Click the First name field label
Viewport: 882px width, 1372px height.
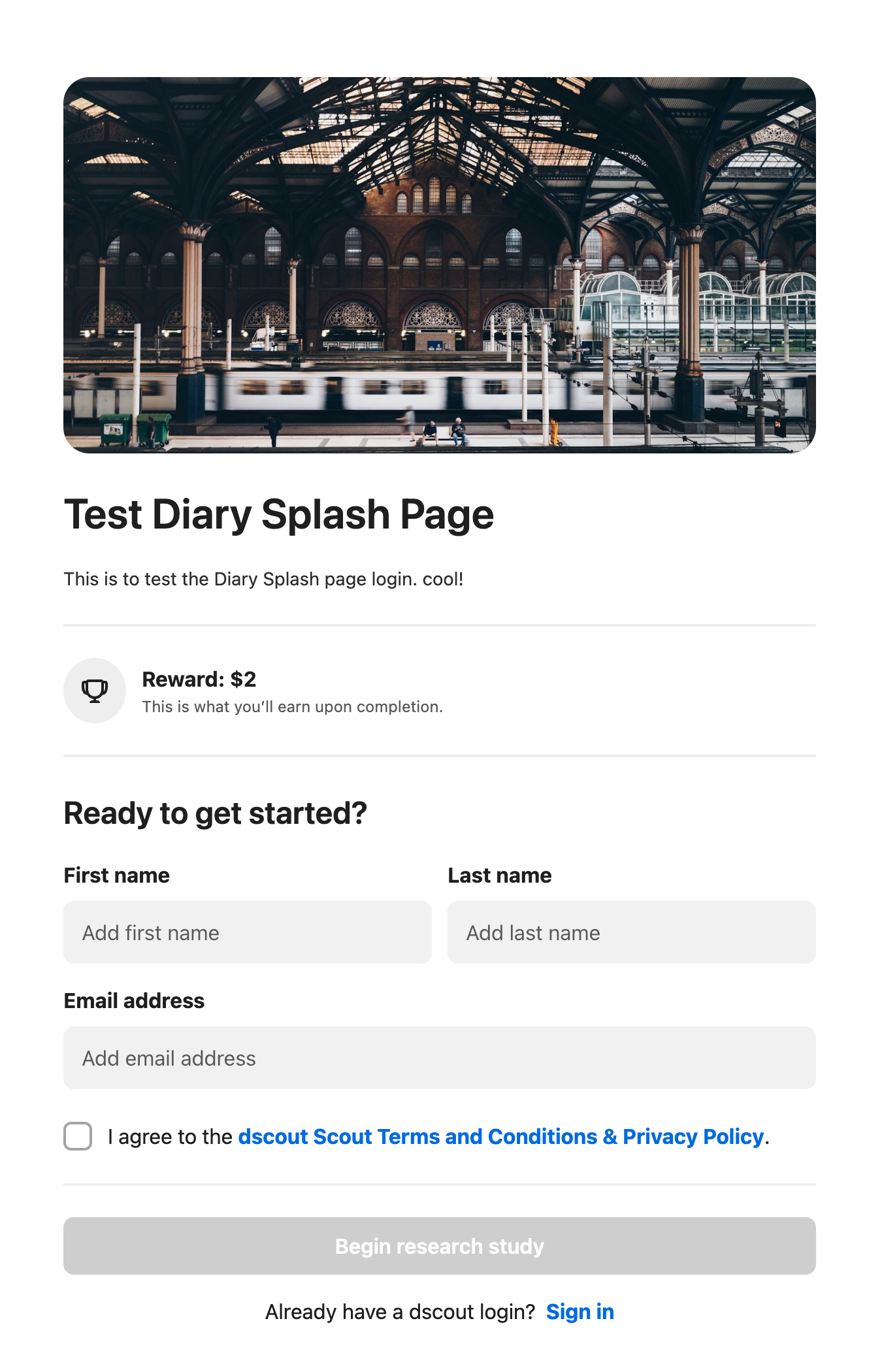(117, 875)
